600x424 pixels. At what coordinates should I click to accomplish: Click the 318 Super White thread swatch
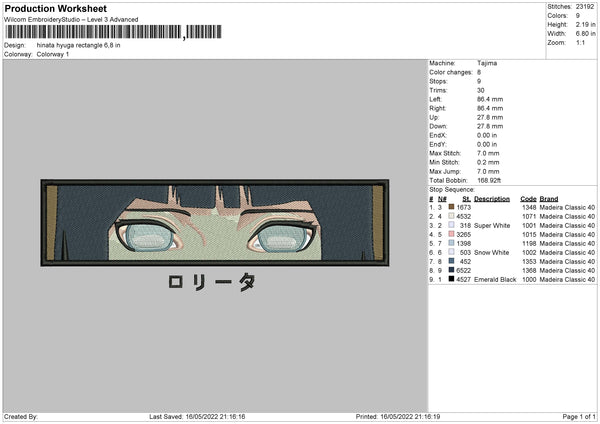pos(451,225)
